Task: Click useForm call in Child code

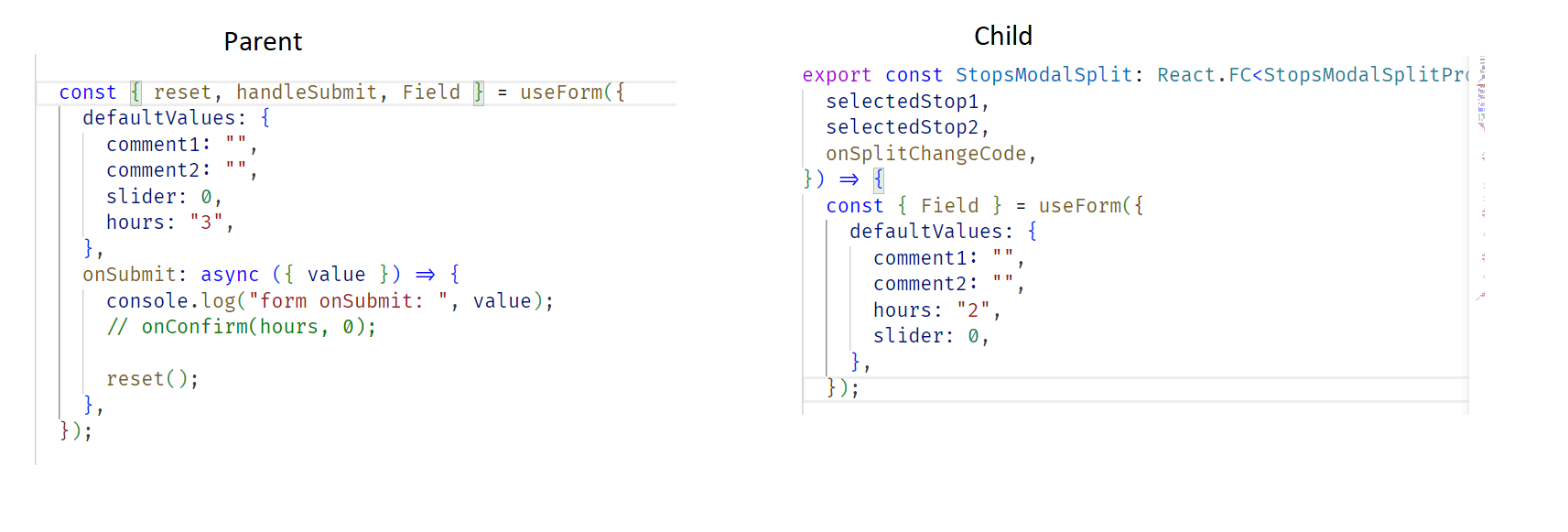Action: tap(1080, 206)
